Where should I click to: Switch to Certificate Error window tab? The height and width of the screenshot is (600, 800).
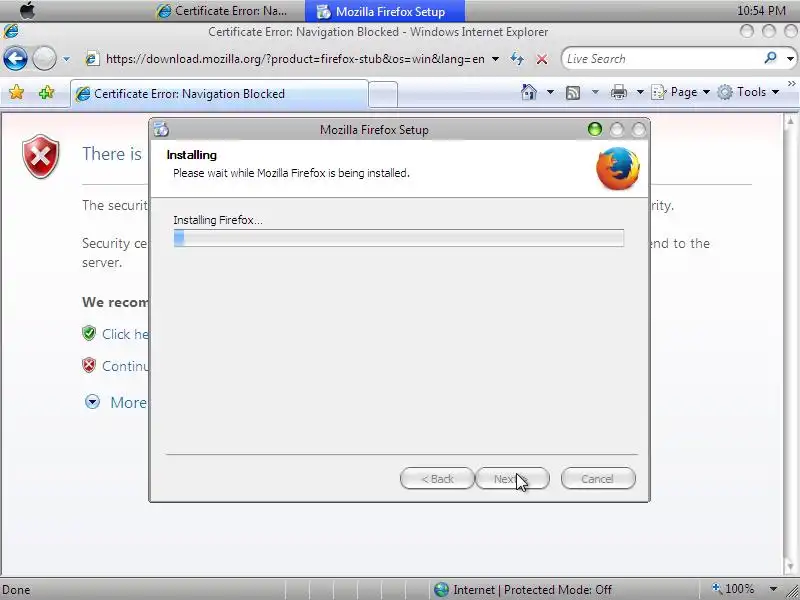[x=224, y=11]
